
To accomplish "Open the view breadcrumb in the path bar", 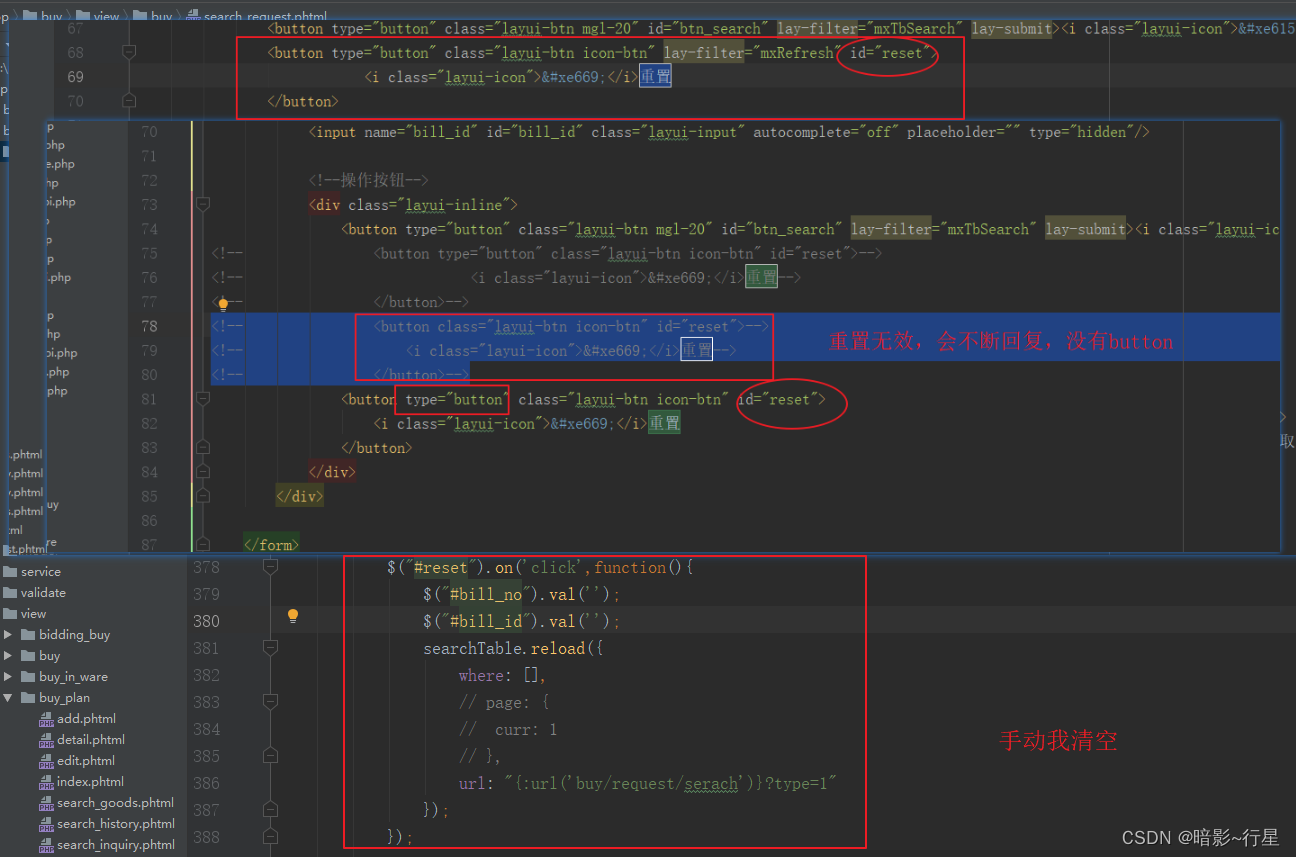I will [105, 16].
